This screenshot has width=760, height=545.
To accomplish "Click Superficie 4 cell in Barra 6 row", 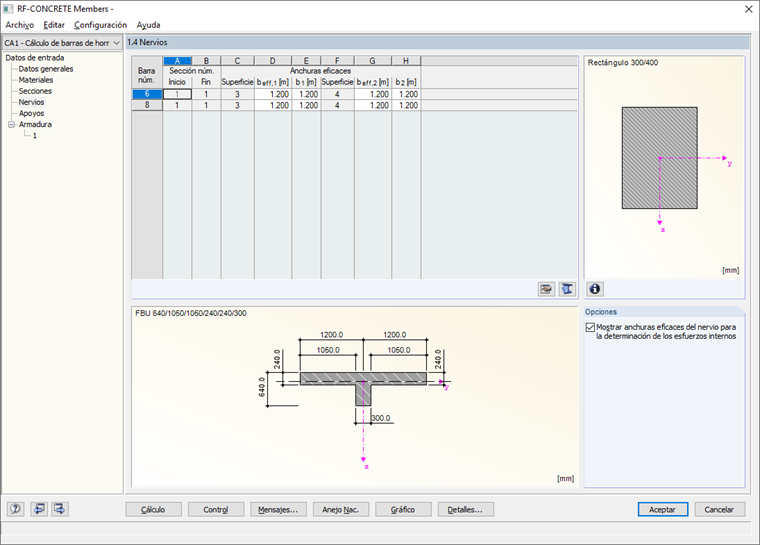I will tap(337, 94).
